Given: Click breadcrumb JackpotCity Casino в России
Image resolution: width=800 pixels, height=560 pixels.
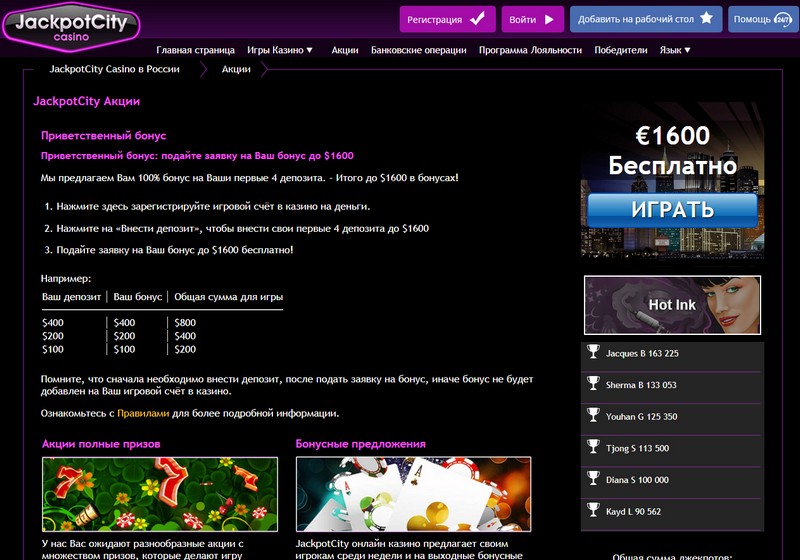Looking at the screenshot, I should pyautogui.click(x=114, y=69).
